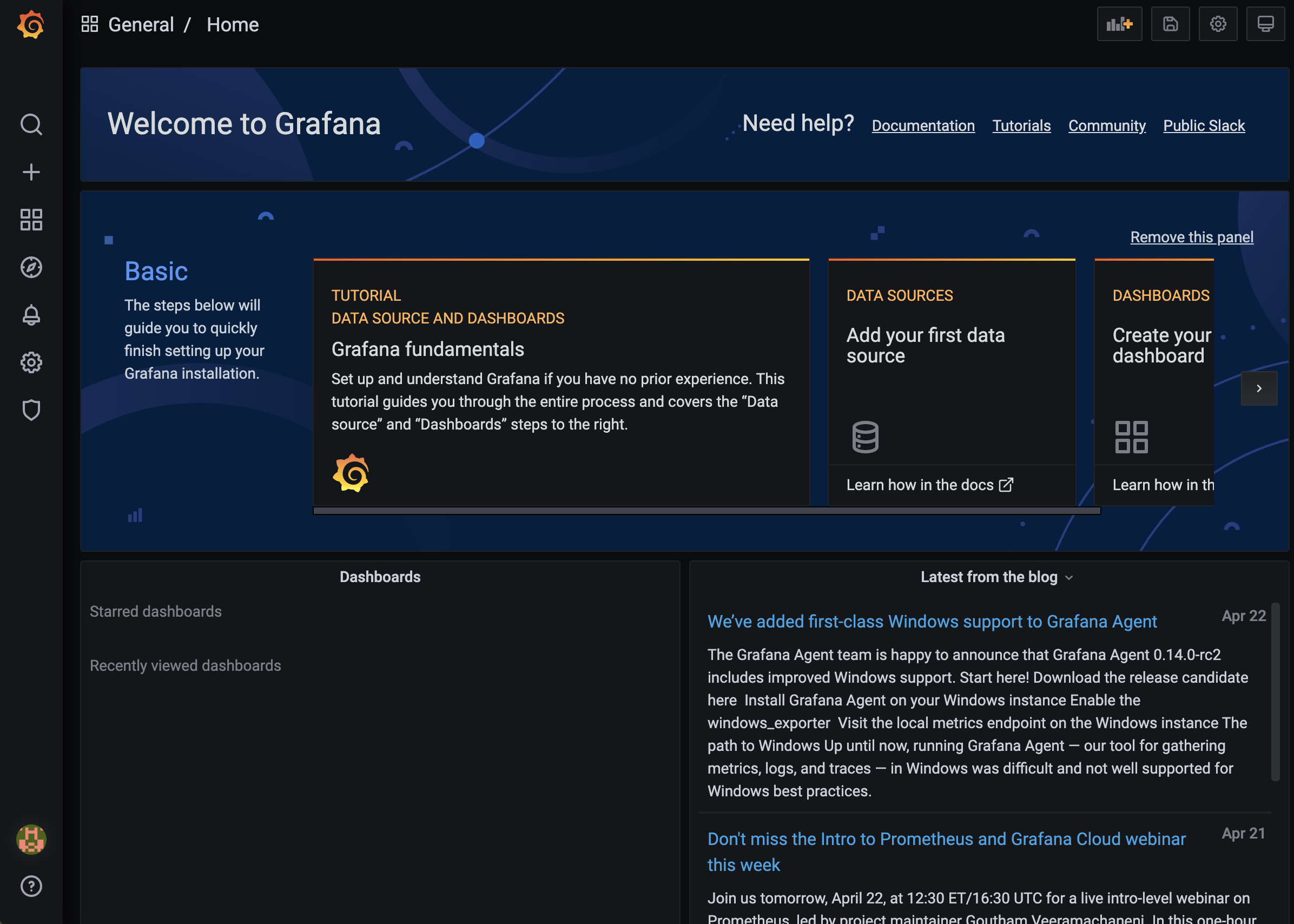The image size is (1294, 924).
Task: Open the Dashboards sidebar icon
Action: click(31, 220)
